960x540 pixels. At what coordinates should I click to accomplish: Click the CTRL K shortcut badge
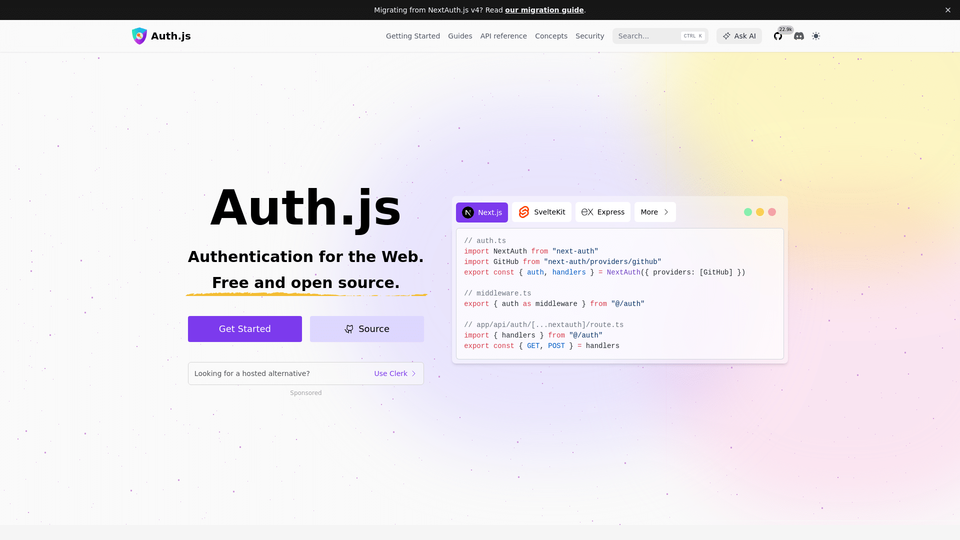[693, 36]
